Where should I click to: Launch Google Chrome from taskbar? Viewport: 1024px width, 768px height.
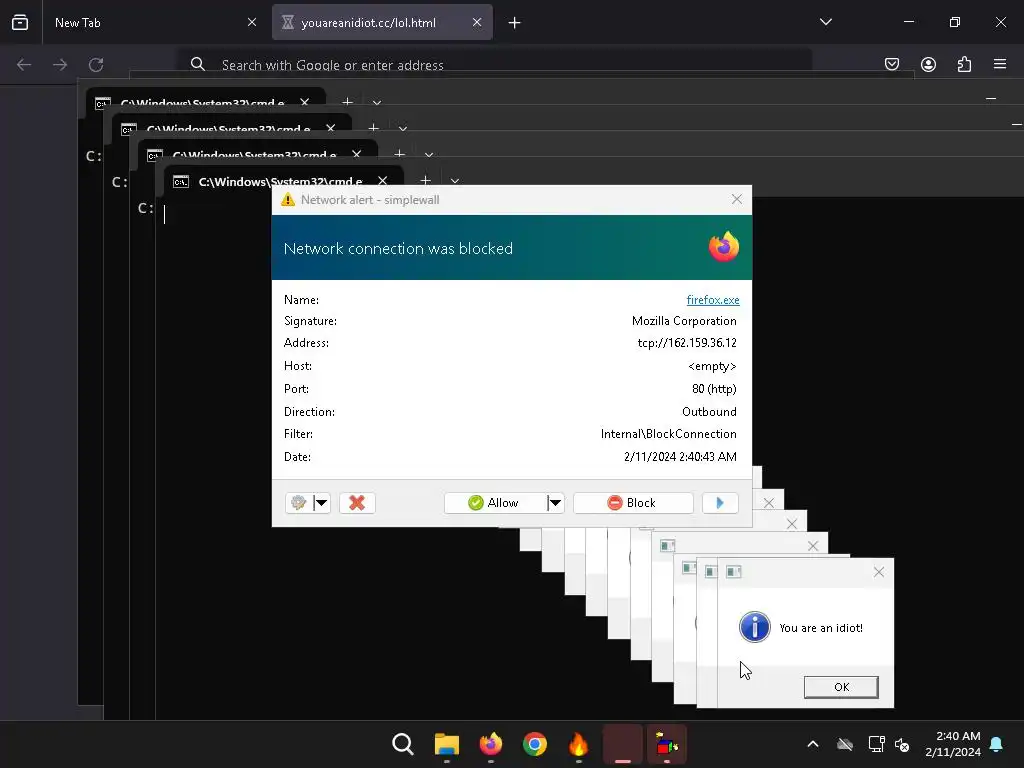click(535, 744)
